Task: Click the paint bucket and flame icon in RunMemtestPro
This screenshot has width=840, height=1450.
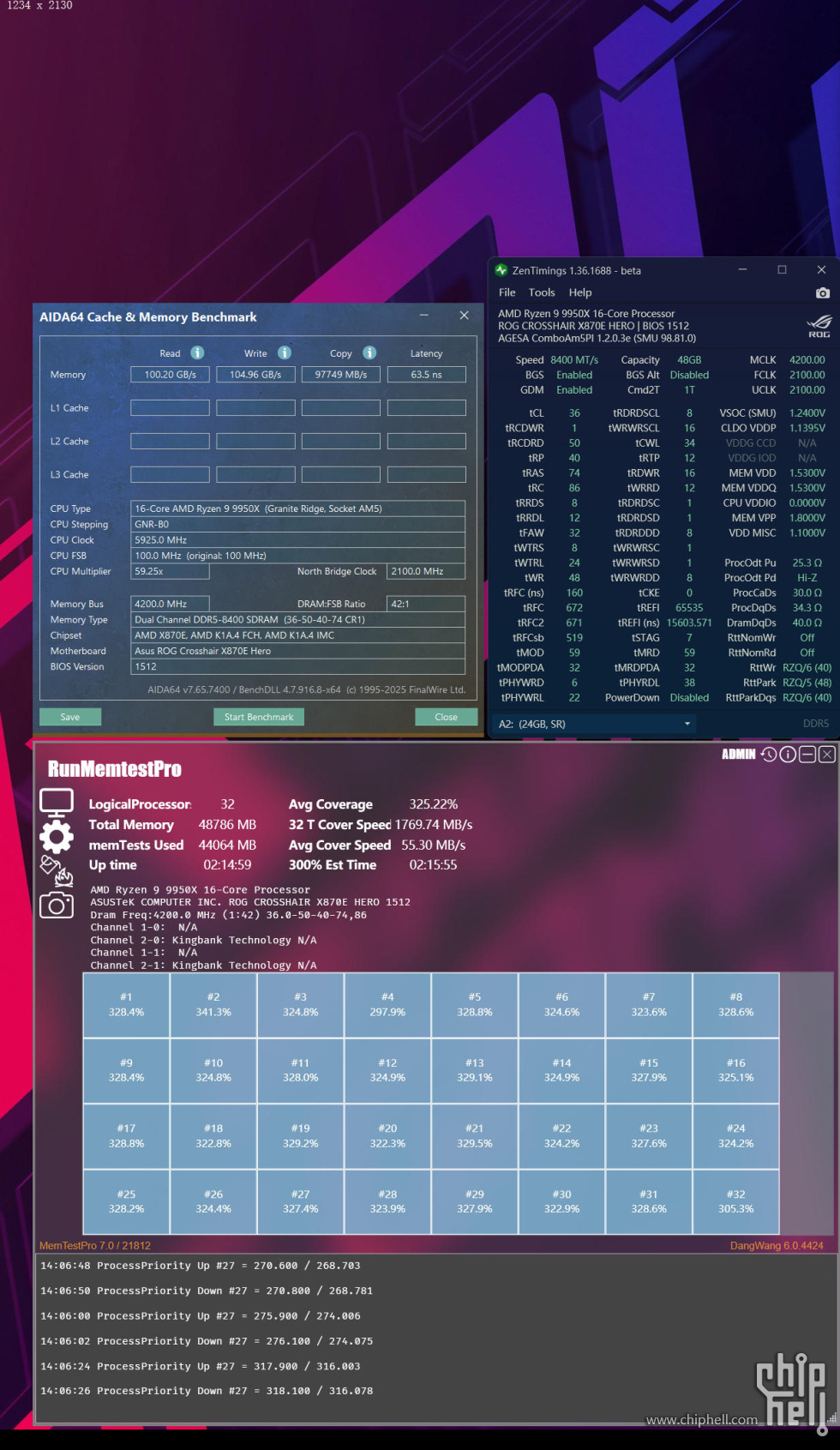Action: [57, 870]
